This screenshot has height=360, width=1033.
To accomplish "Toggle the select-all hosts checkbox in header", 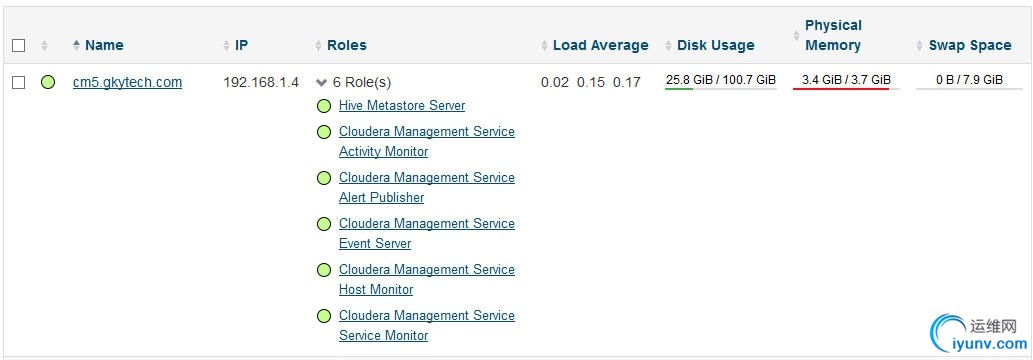I will tap(19, 45).
